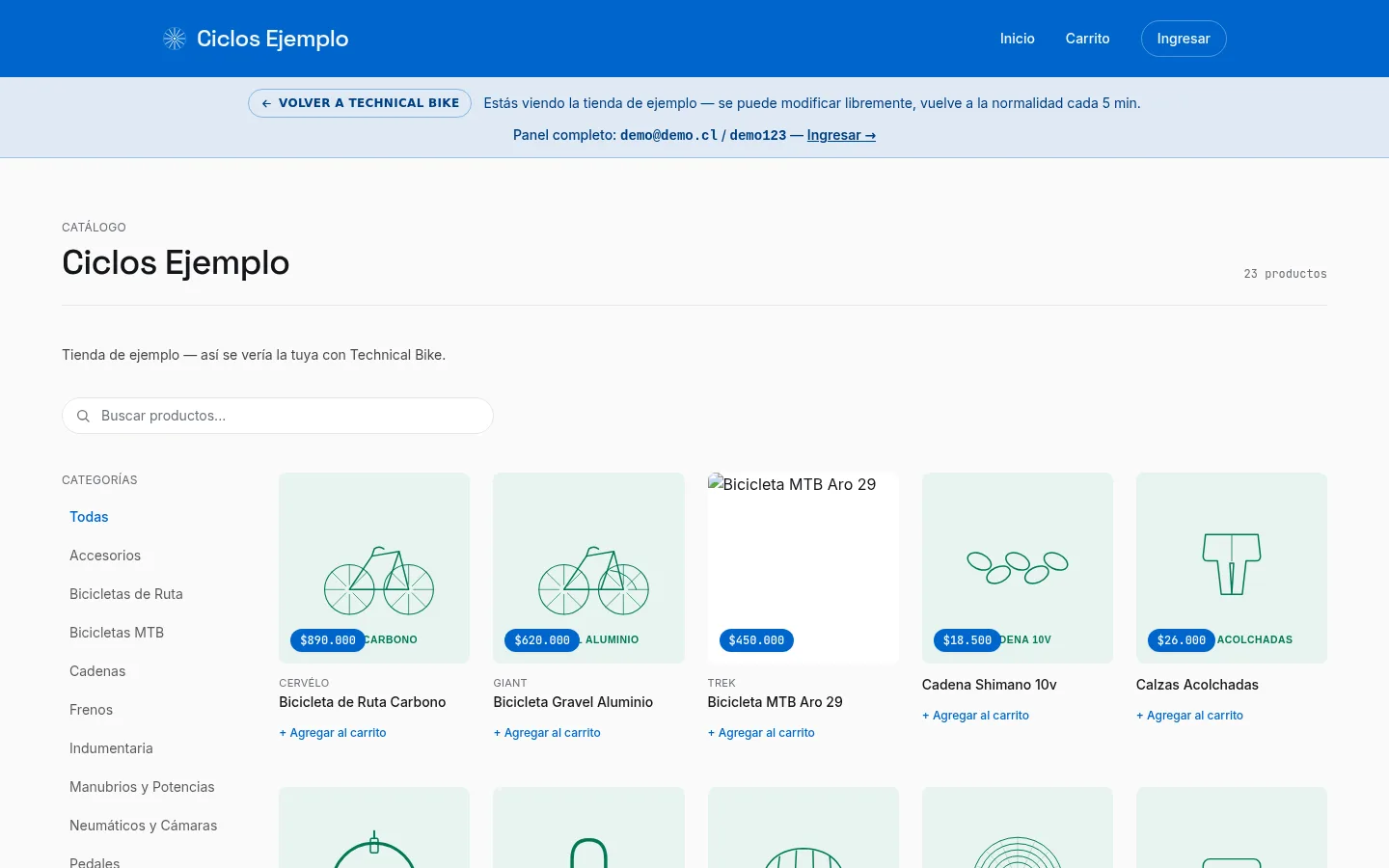Filter by Neumáticos y Cámaras category
The width and height of the screenshot is (1389, 868).
click(143, 826)
